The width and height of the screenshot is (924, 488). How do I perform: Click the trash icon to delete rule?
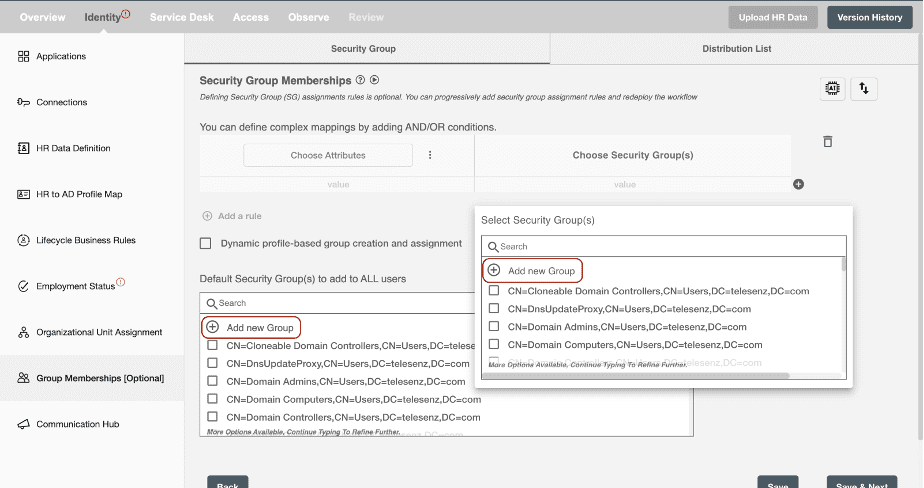(x=827, y=142)
